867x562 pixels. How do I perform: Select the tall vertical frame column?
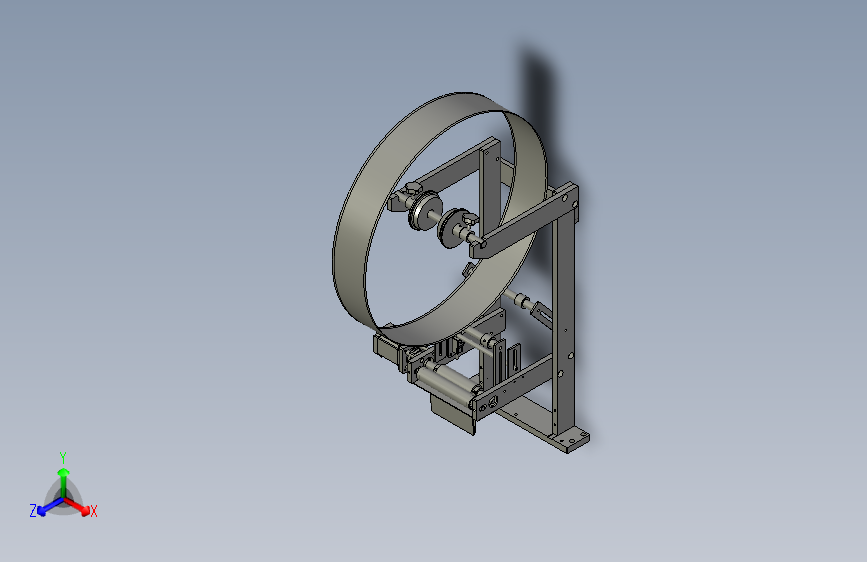[564, 326]
